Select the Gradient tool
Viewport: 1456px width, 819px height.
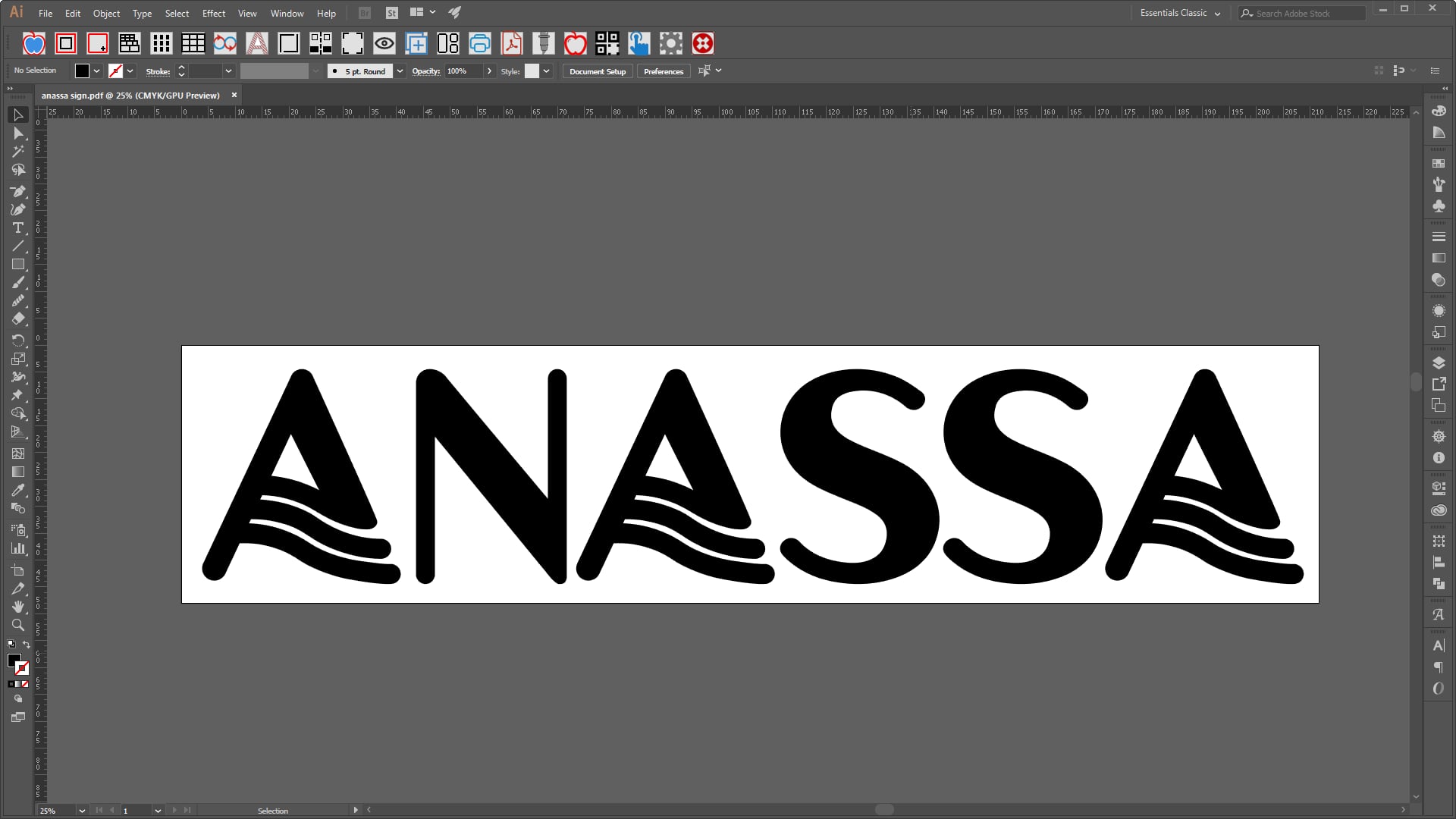[x=18, y=472]
